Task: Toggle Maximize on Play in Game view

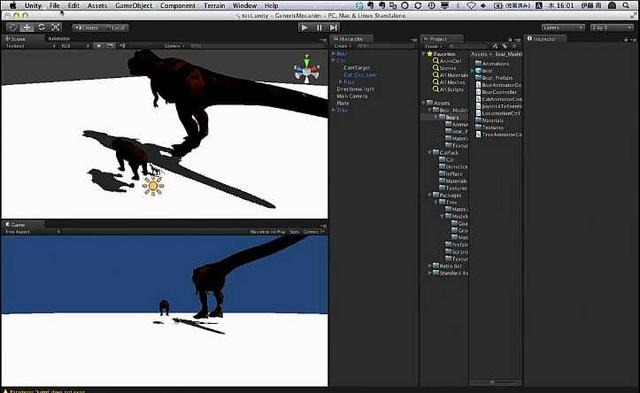Action: [x=268, y=231]
